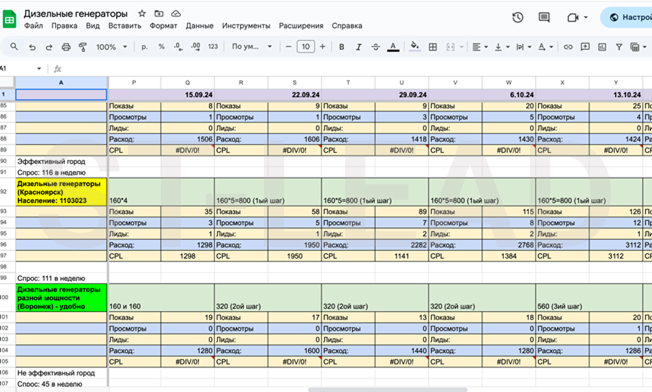Open text wrapping dropdown

point(524,47)
